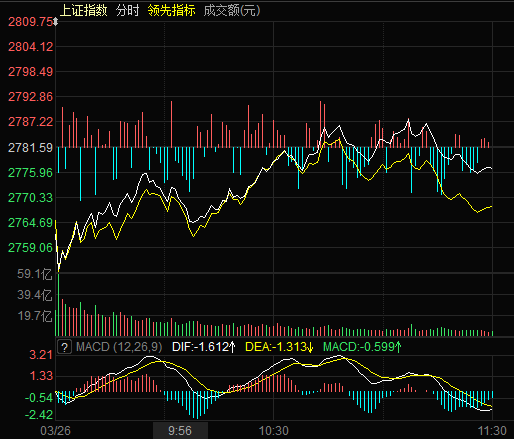The image size is (514, 439).
Task: Open the 成交额(元) indicator option
Action: tap(232, 11)
